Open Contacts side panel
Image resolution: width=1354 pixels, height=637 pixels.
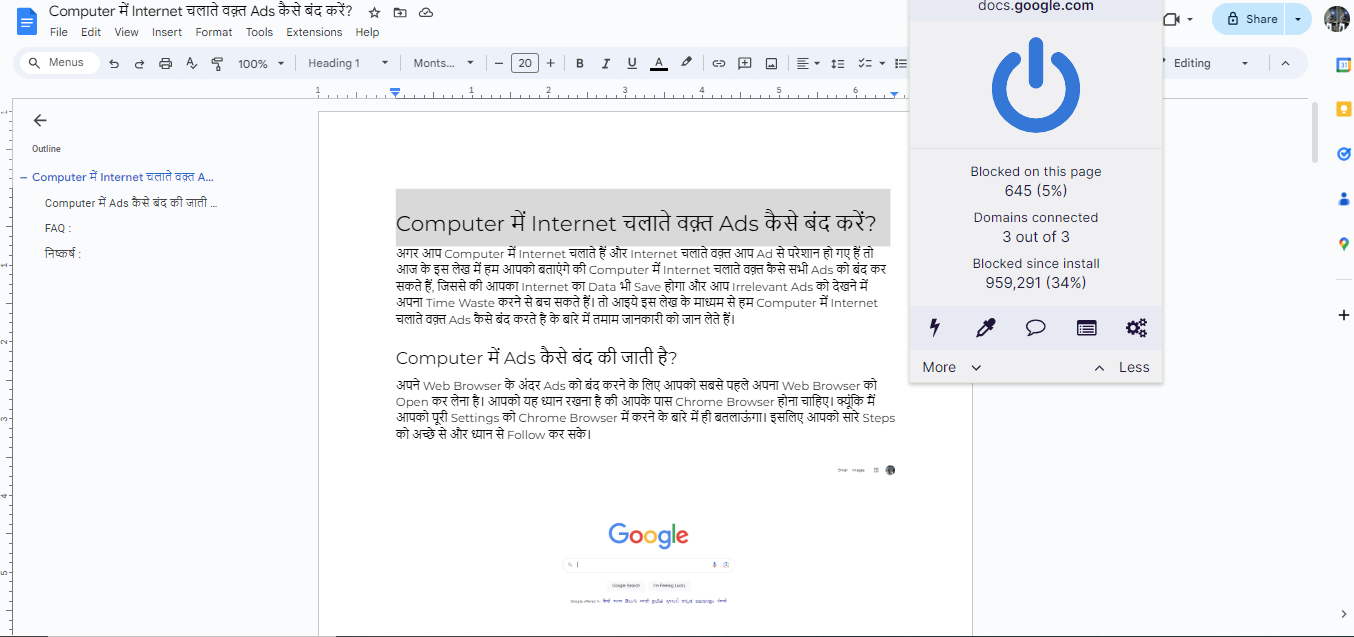1344,198
